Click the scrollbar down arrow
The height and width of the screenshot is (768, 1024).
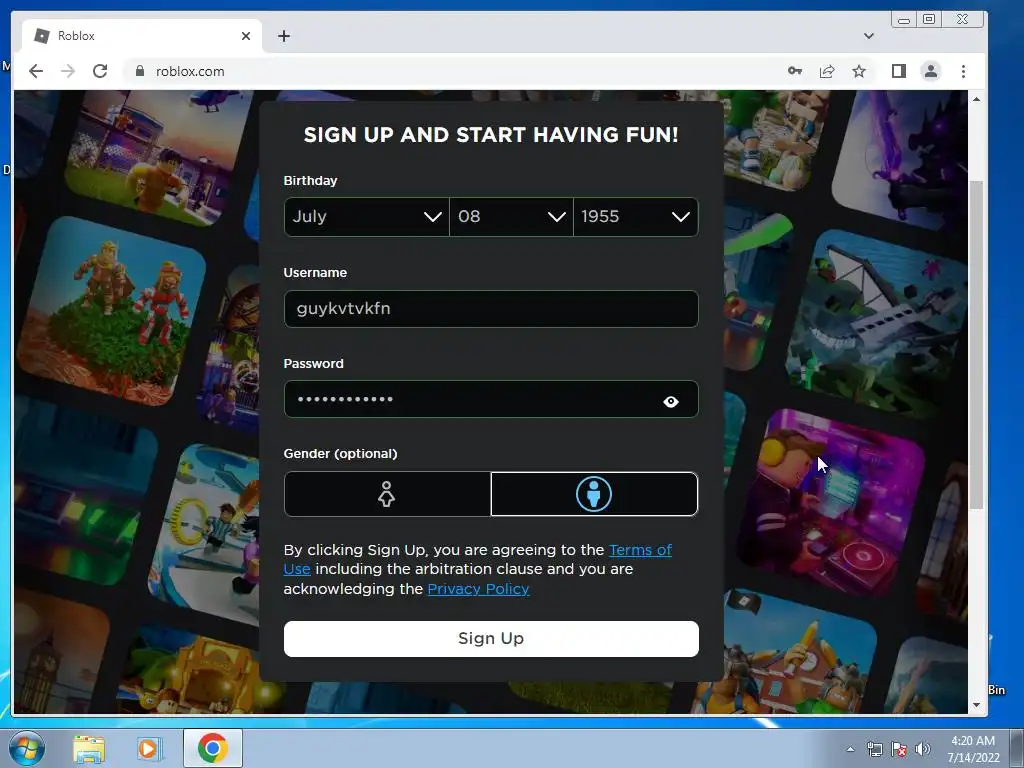coord(976,705)
